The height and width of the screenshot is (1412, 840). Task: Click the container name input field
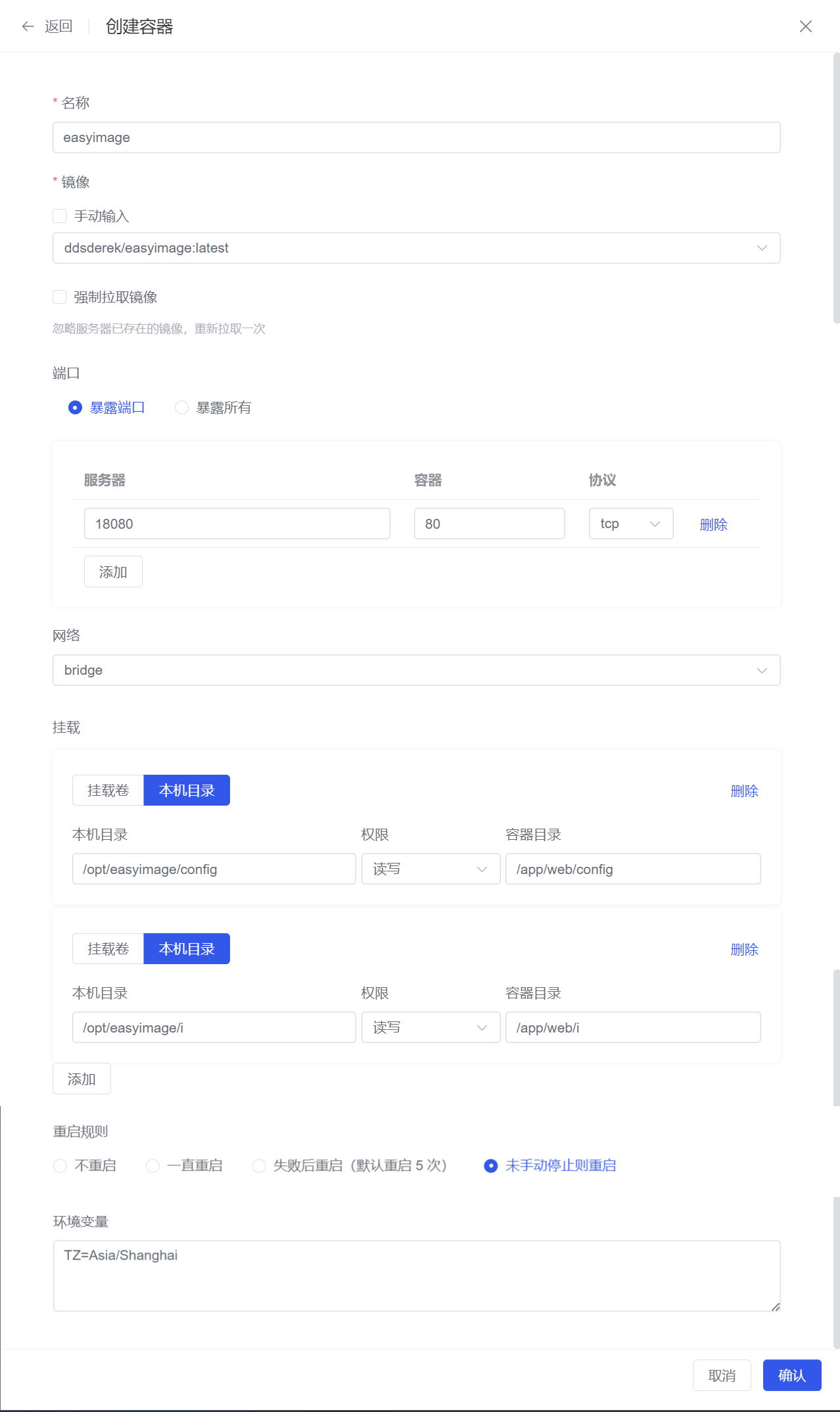pos(416,137)
